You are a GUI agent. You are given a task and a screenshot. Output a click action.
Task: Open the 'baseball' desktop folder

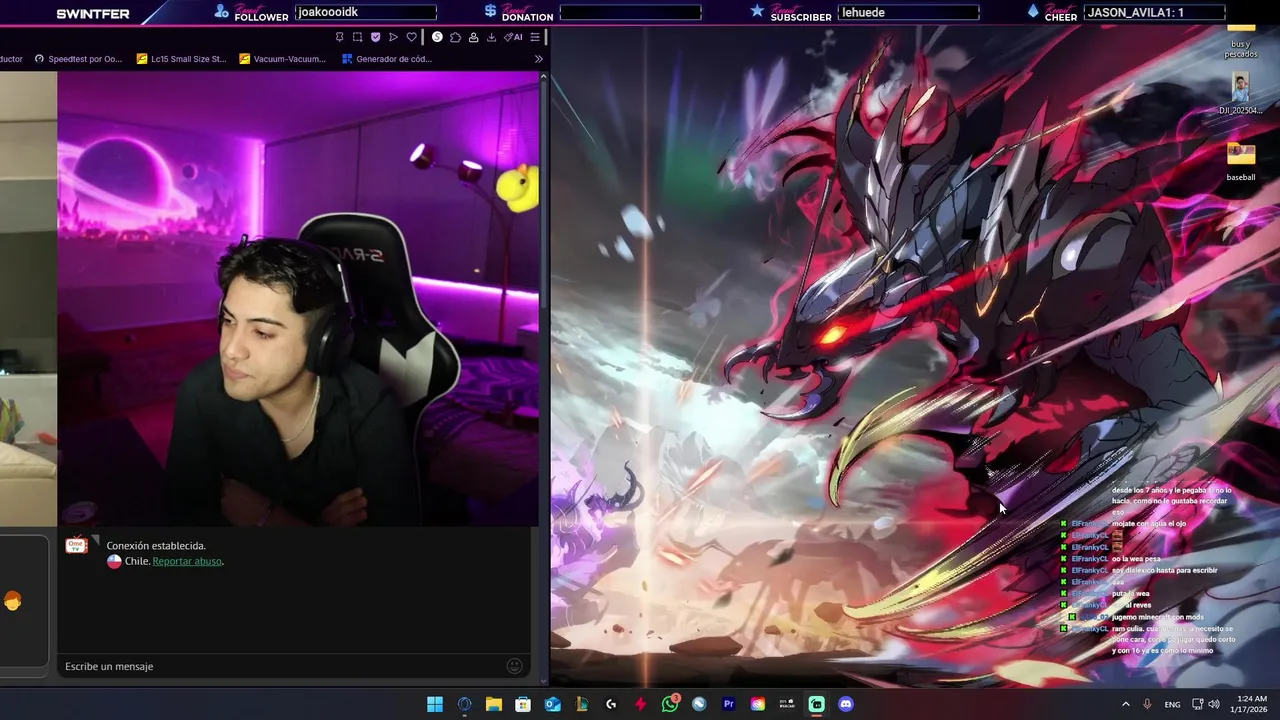point(1241,162)
